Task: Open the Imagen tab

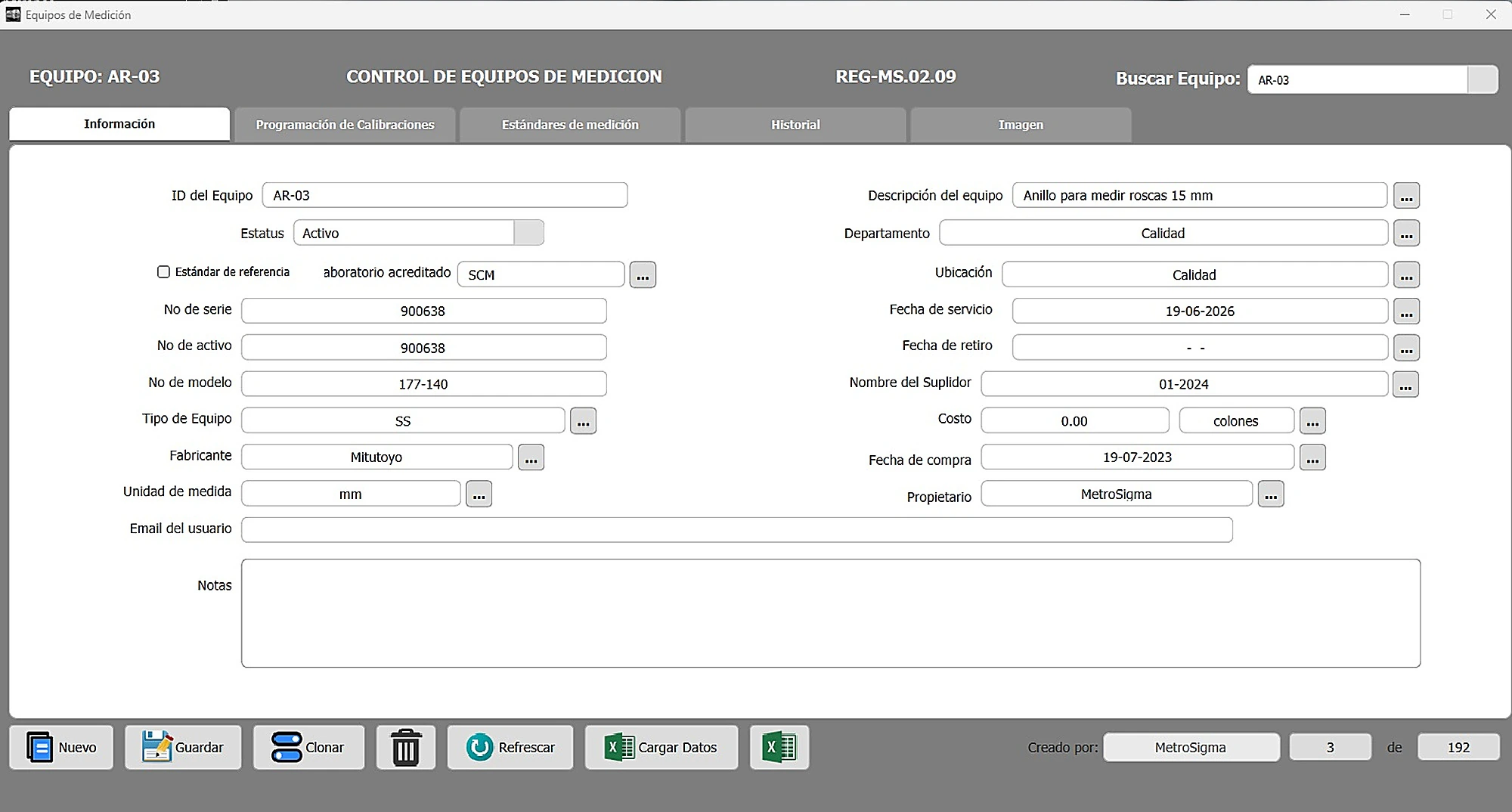Action: click(1021, 125)
